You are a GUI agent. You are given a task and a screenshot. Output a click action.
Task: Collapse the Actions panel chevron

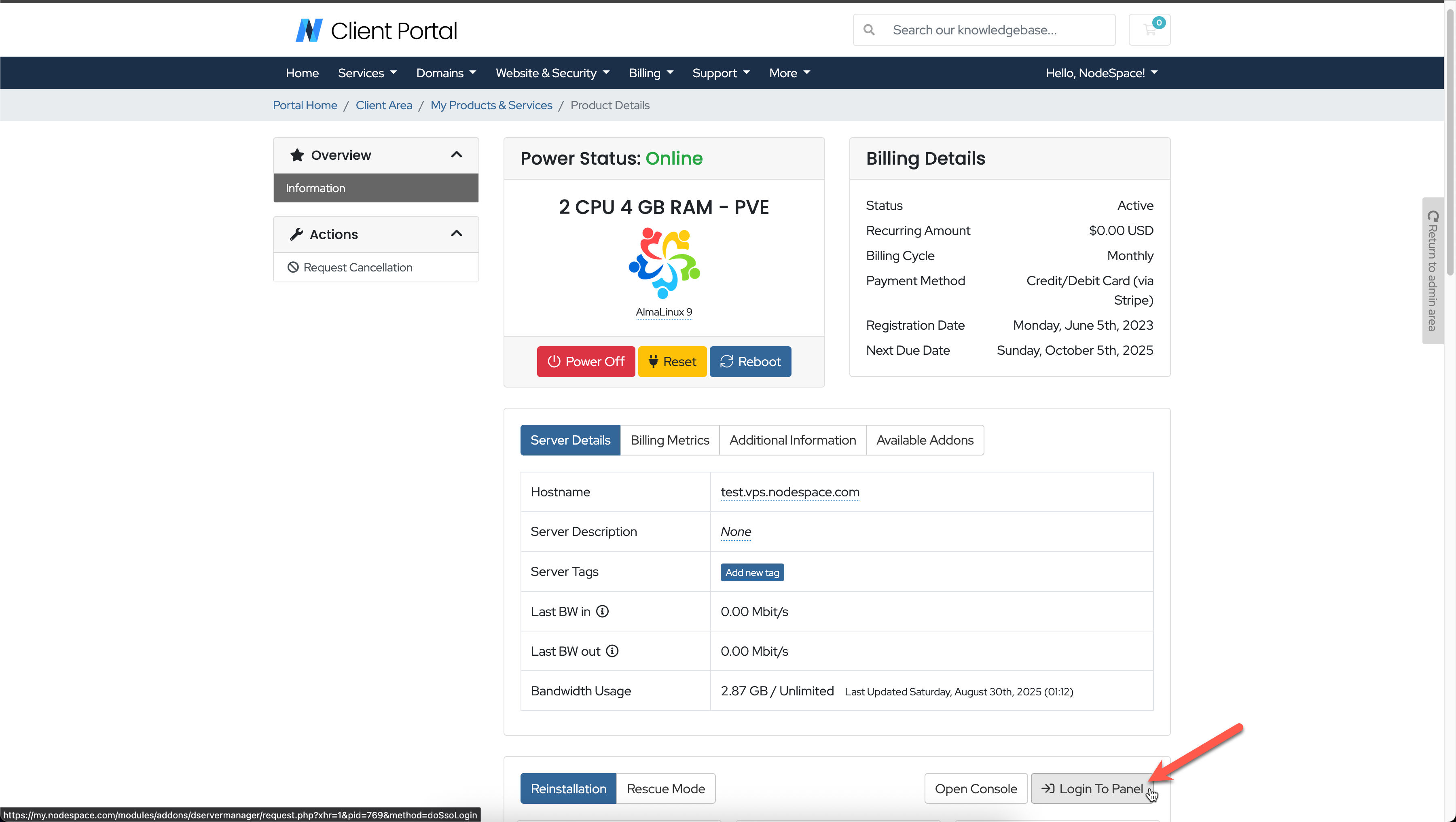pos(457,233)
